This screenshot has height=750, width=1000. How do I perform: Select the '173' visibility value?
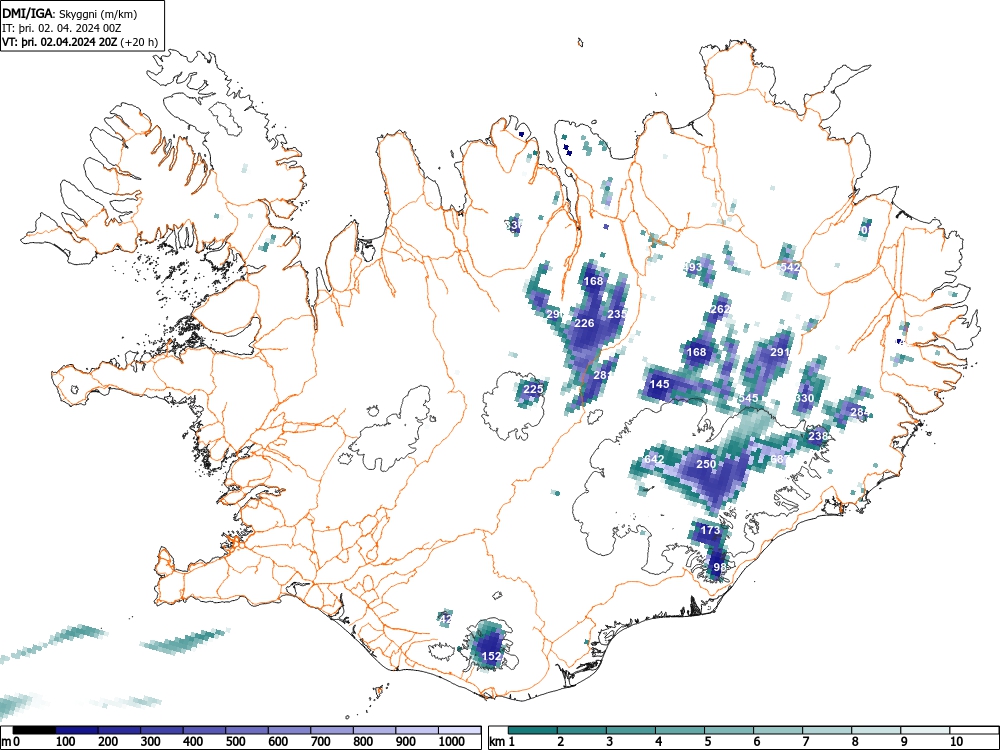pyautogui.click(x=710, y=530)
